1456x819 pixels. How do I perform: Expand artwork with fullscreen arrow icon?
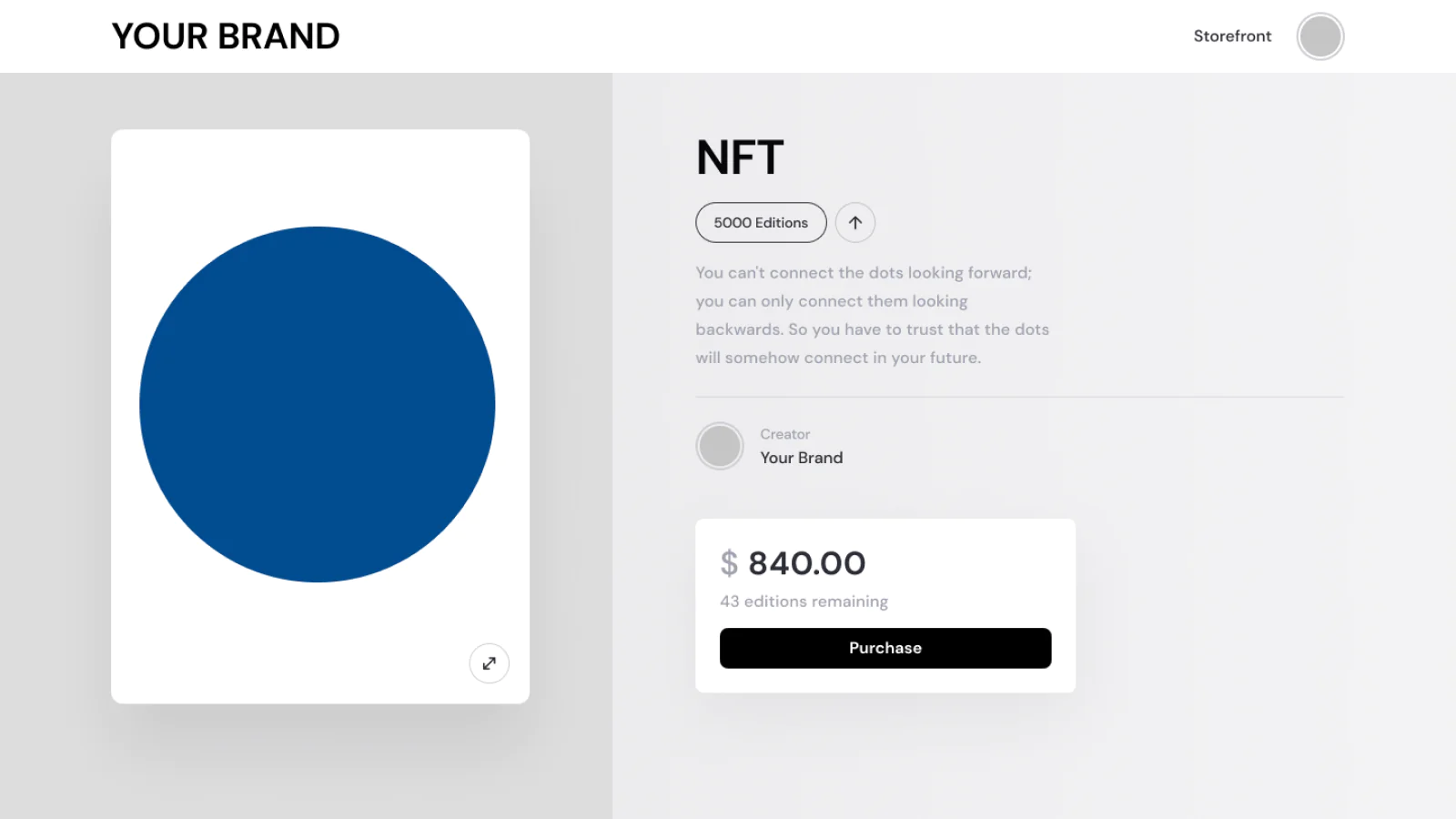489,663
